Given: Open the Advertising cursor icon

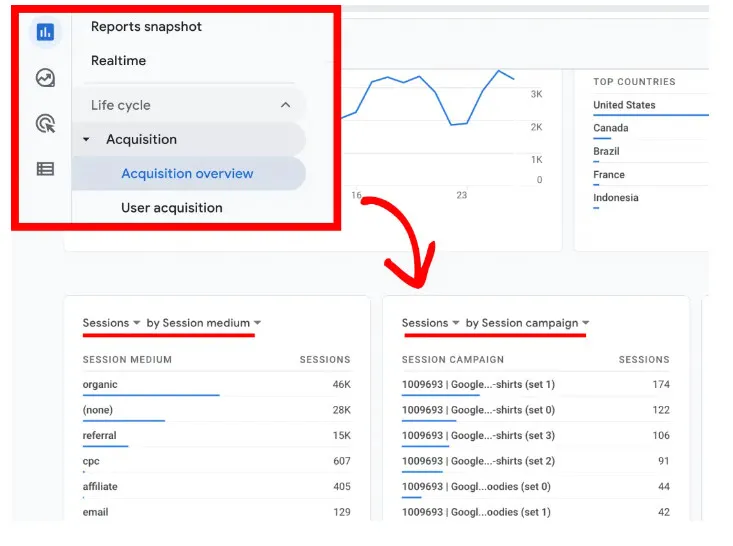Looking at the screenshot, I should click(x=44, y=124).
